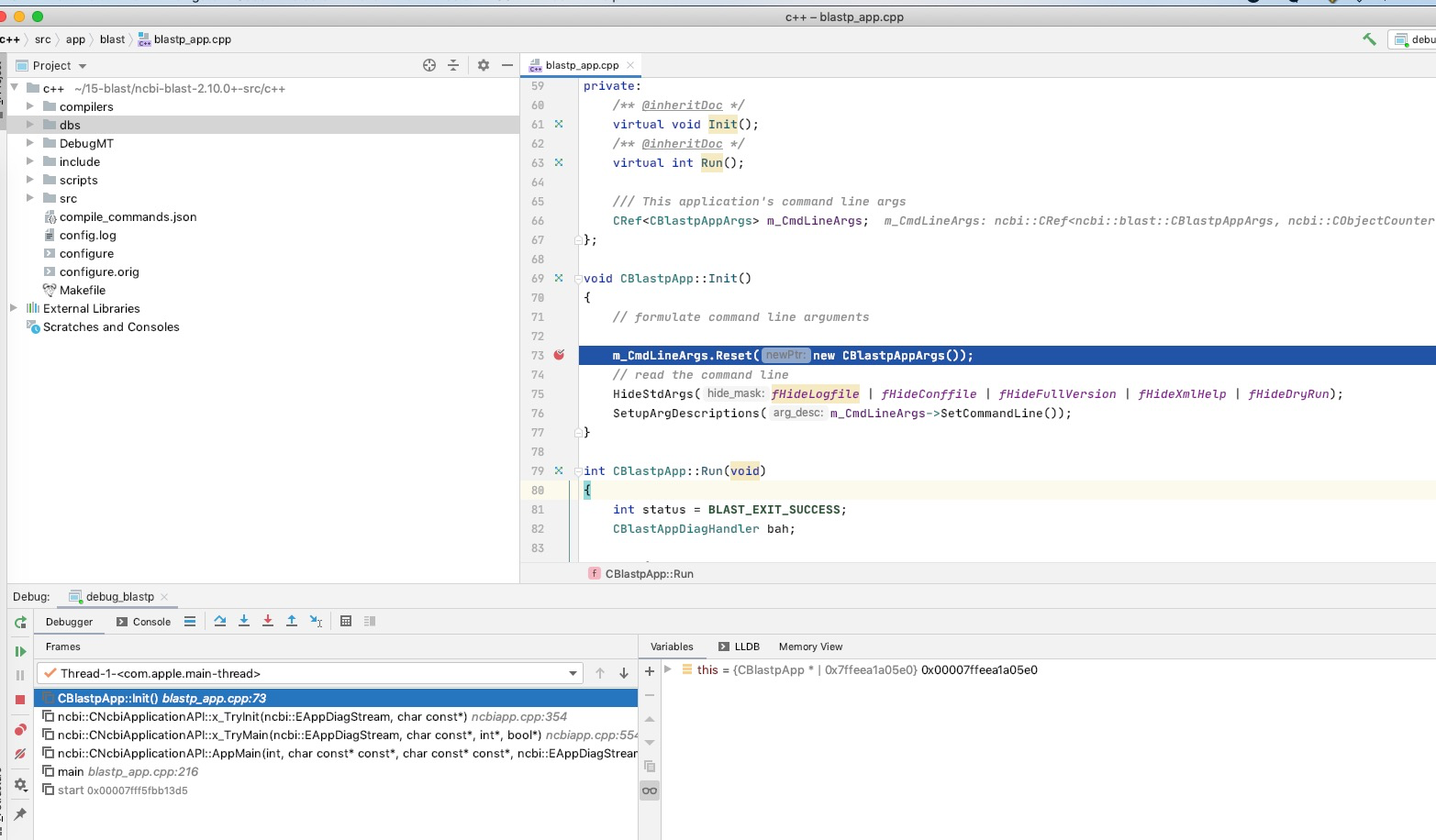Duplicate the selected watch
The image size is (1436, 840).
coord(650,767)
